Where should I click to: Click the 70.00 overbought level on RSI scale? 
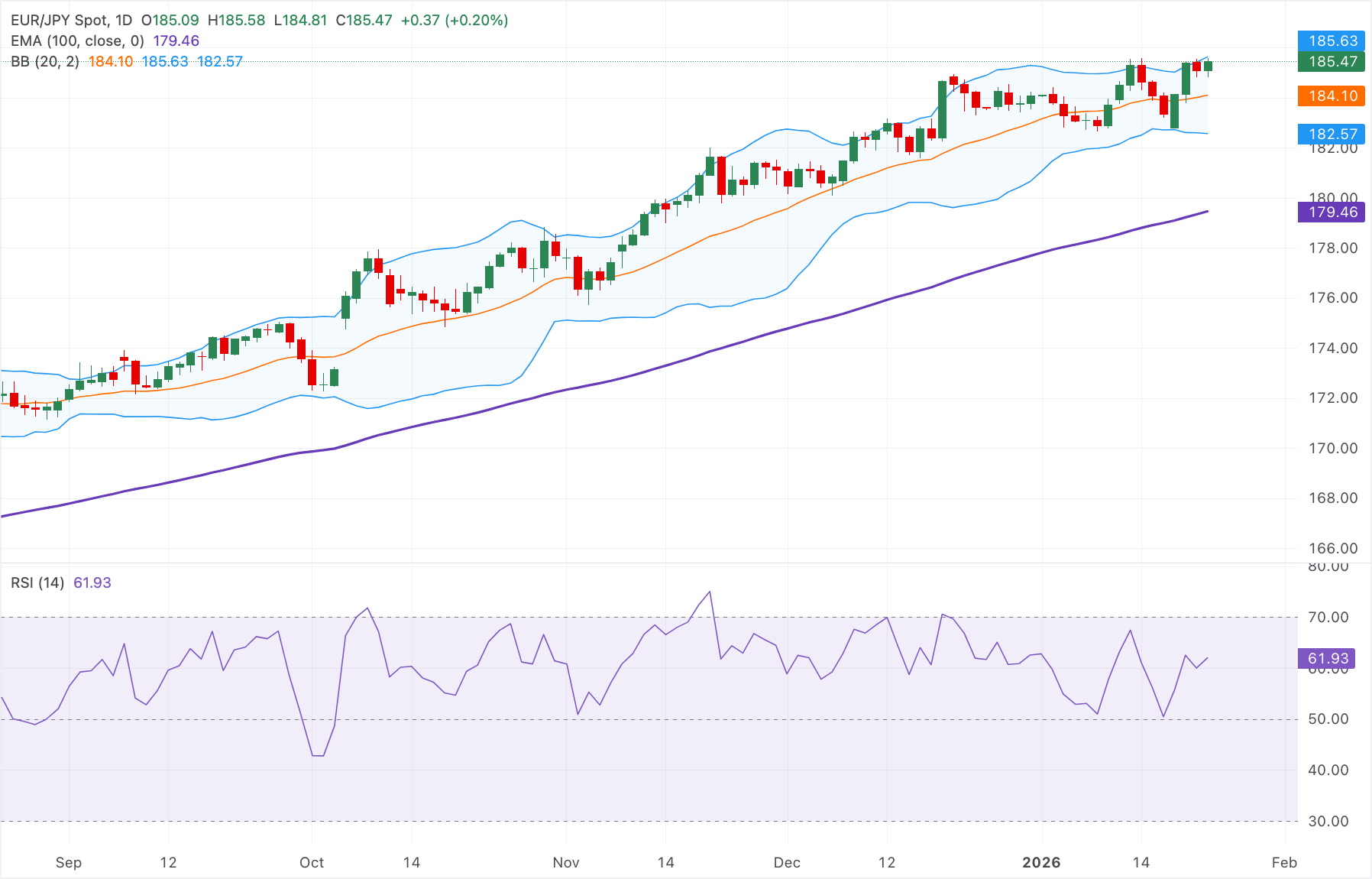(x=1328, y=618)
